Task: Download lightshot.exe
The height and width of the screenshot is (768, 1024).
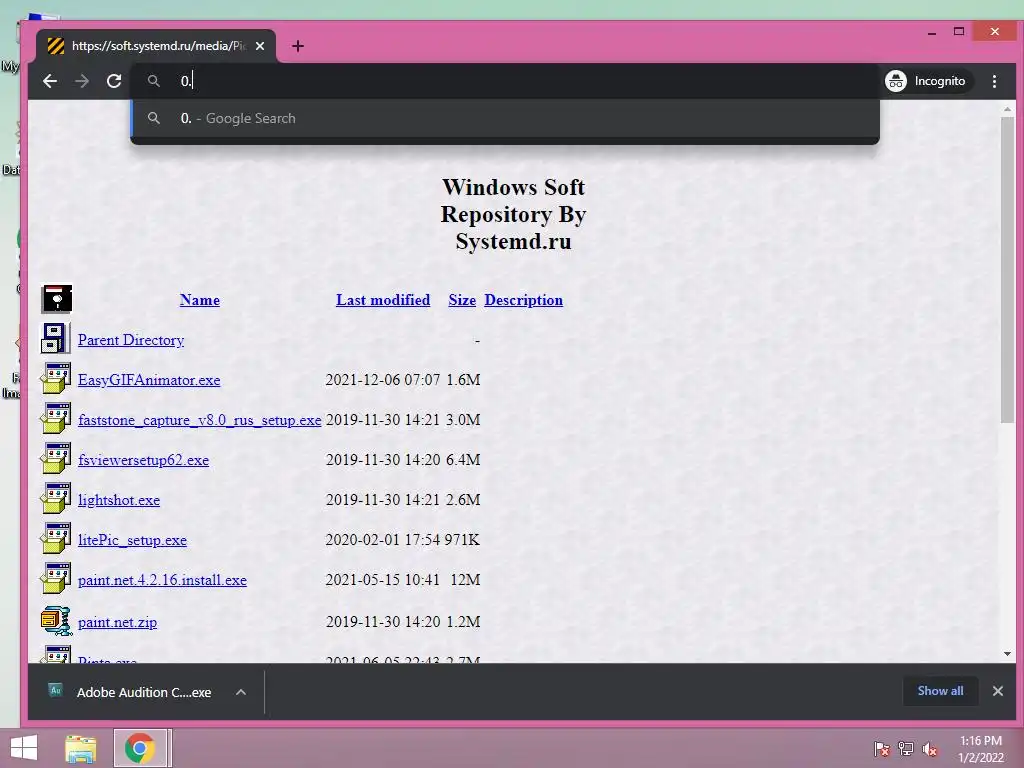Action: click(x=119, y=500)
